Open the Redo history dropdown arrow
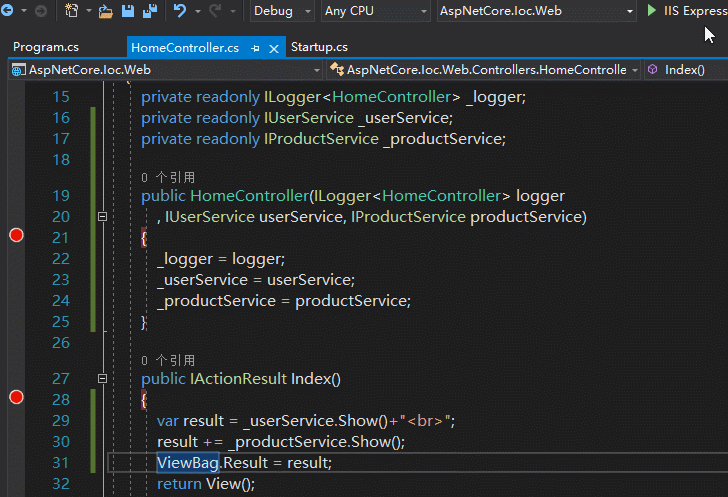The image size is (728, 497). pyautogui.click(x=233, y=11)
